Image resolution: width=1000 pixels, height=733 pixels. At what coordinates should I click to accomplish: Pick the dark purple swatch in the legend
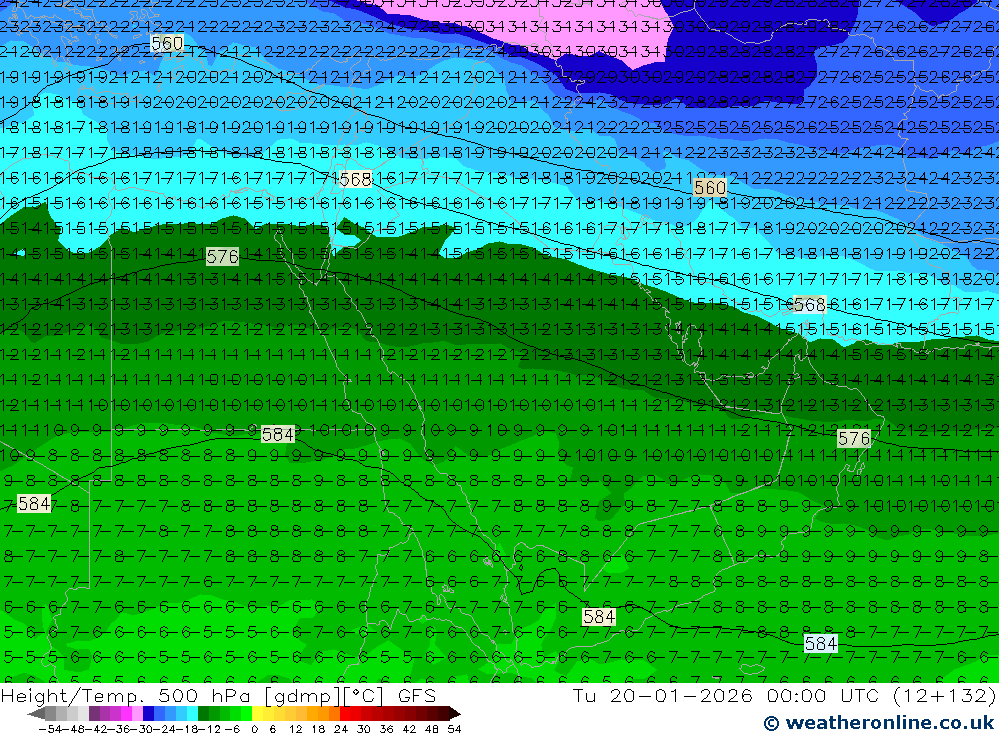(x=94, y=714)
